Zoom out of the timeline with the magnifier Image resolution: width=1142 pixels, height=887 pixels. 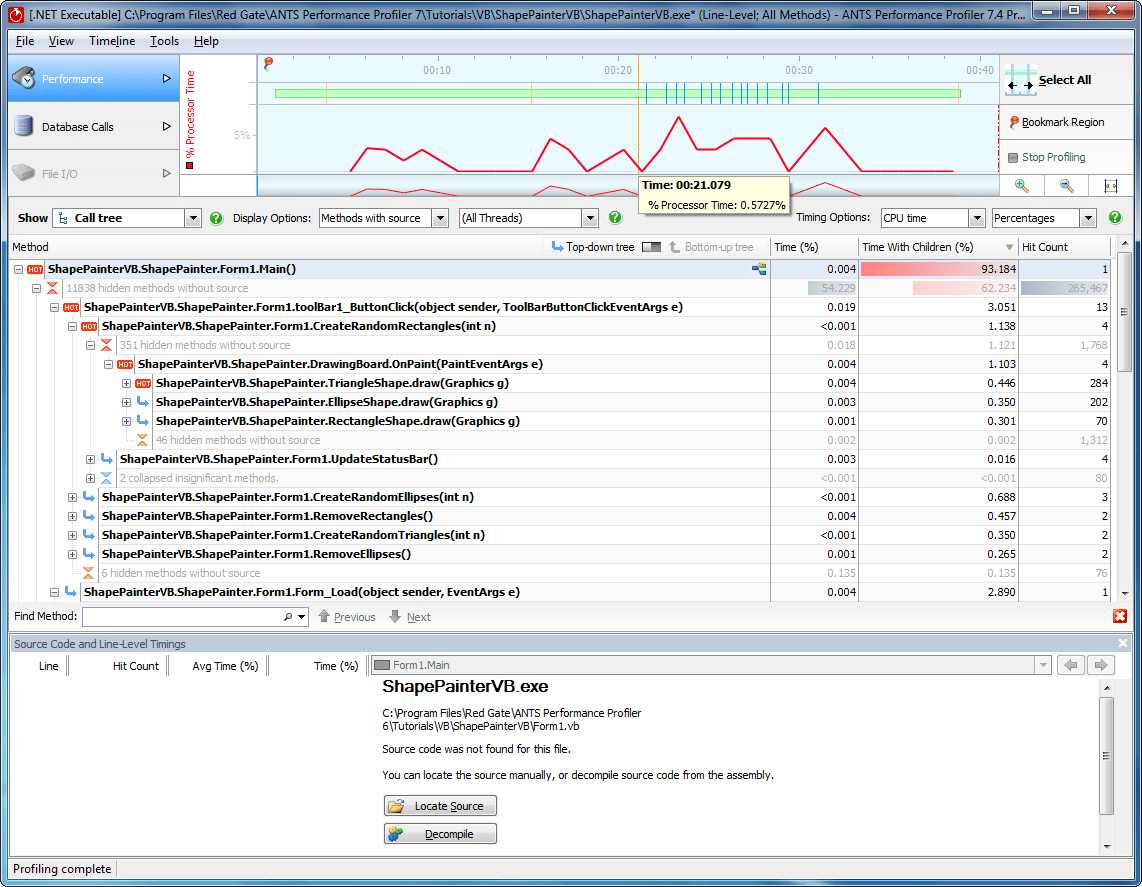[1065, 186]
